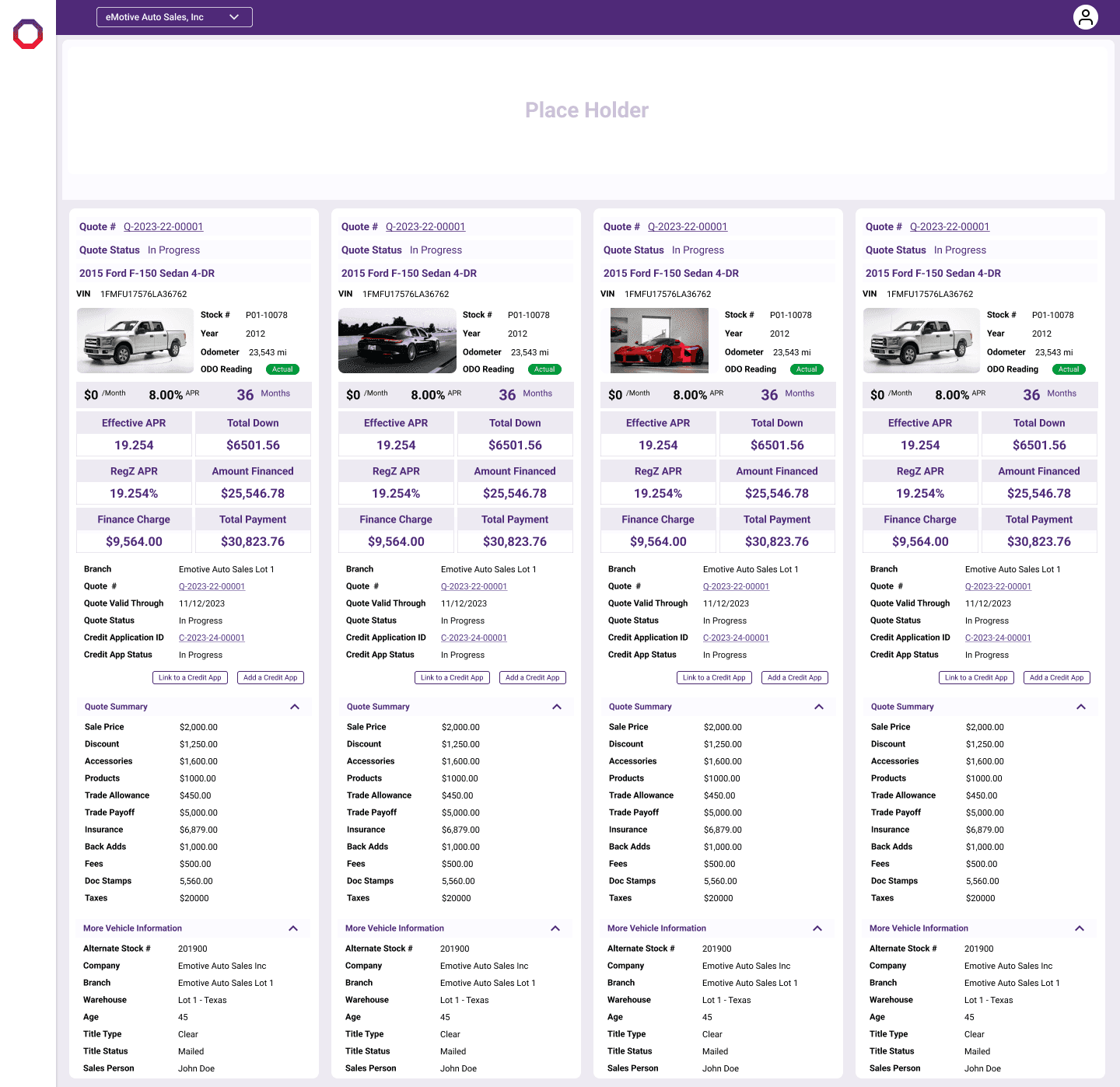
Task: Collapse More Vehicle Information in the first card
Action: [293, 928]
